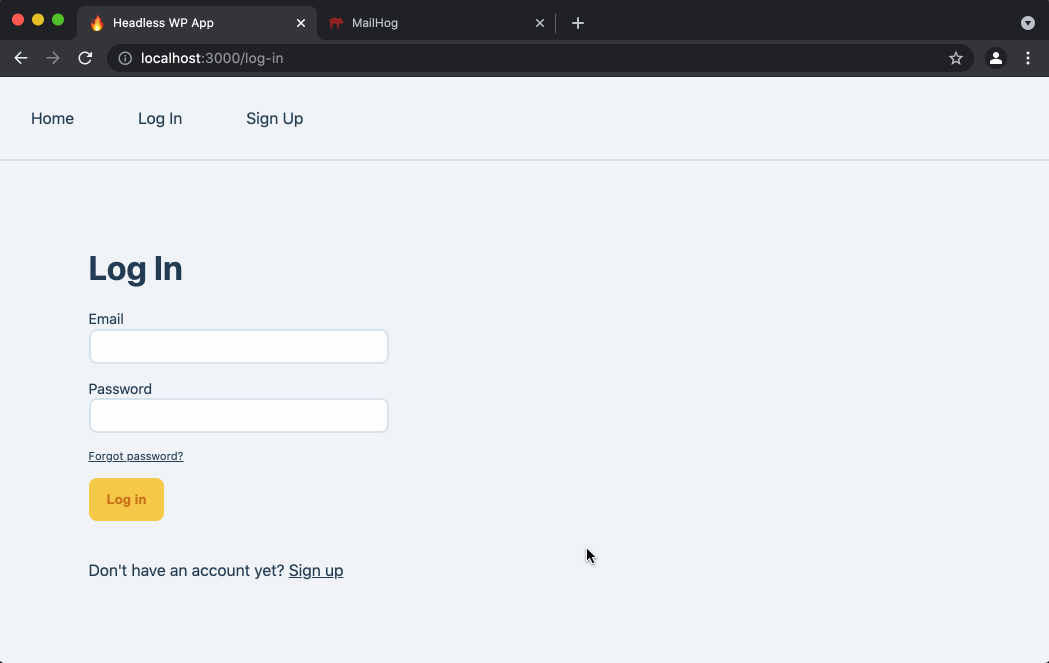Click the forward navigation arrow
The height and width of the screenshot is (663, 1049).
(52, 58)
